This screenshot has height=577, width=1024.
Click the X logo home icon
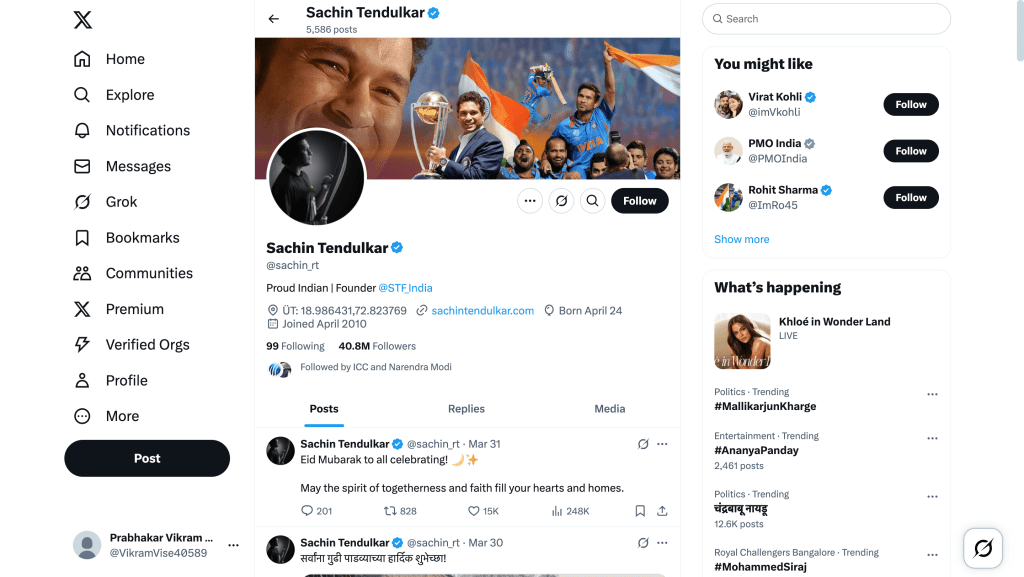(83, 20)
